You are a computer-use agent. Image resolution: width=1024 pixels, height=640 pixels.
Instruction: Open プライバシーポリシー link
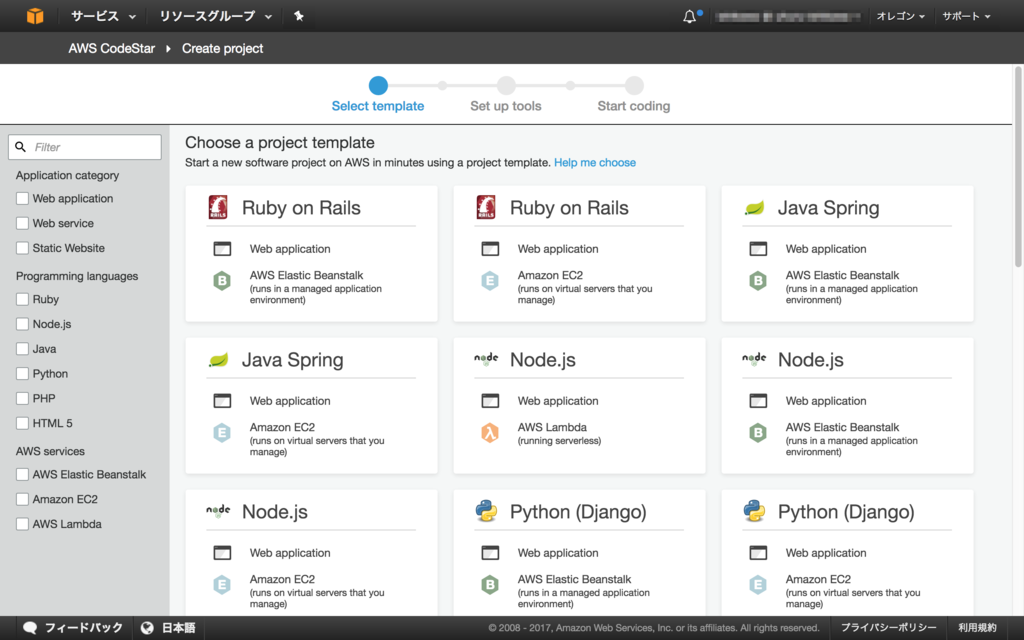point(888,628)
